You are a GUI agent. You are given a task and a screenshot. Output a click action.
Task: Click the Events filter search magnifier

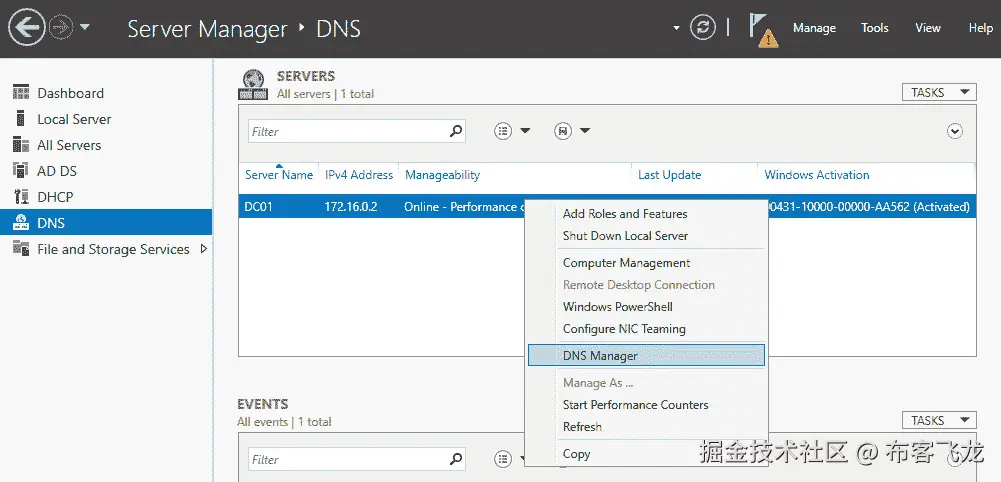point(456,460)
